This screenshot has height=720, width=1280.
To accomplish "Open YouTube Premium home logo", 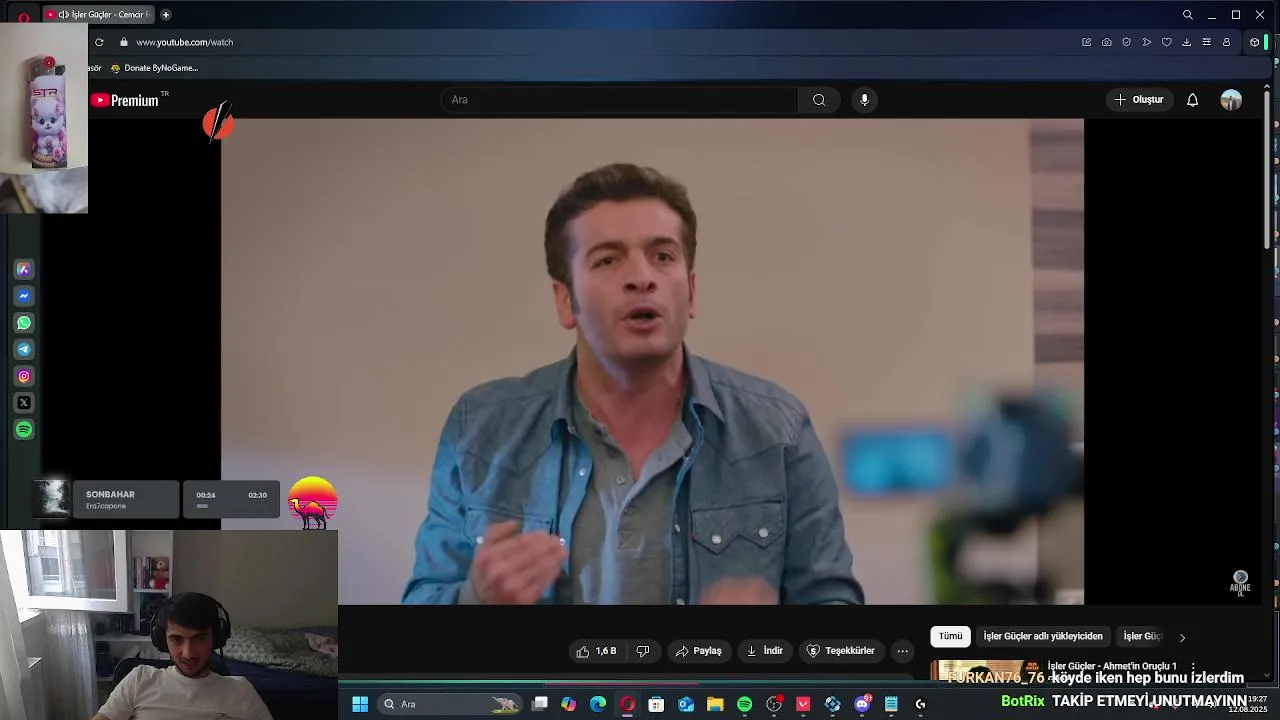I will pyautogui.click(x=125, y=100).
